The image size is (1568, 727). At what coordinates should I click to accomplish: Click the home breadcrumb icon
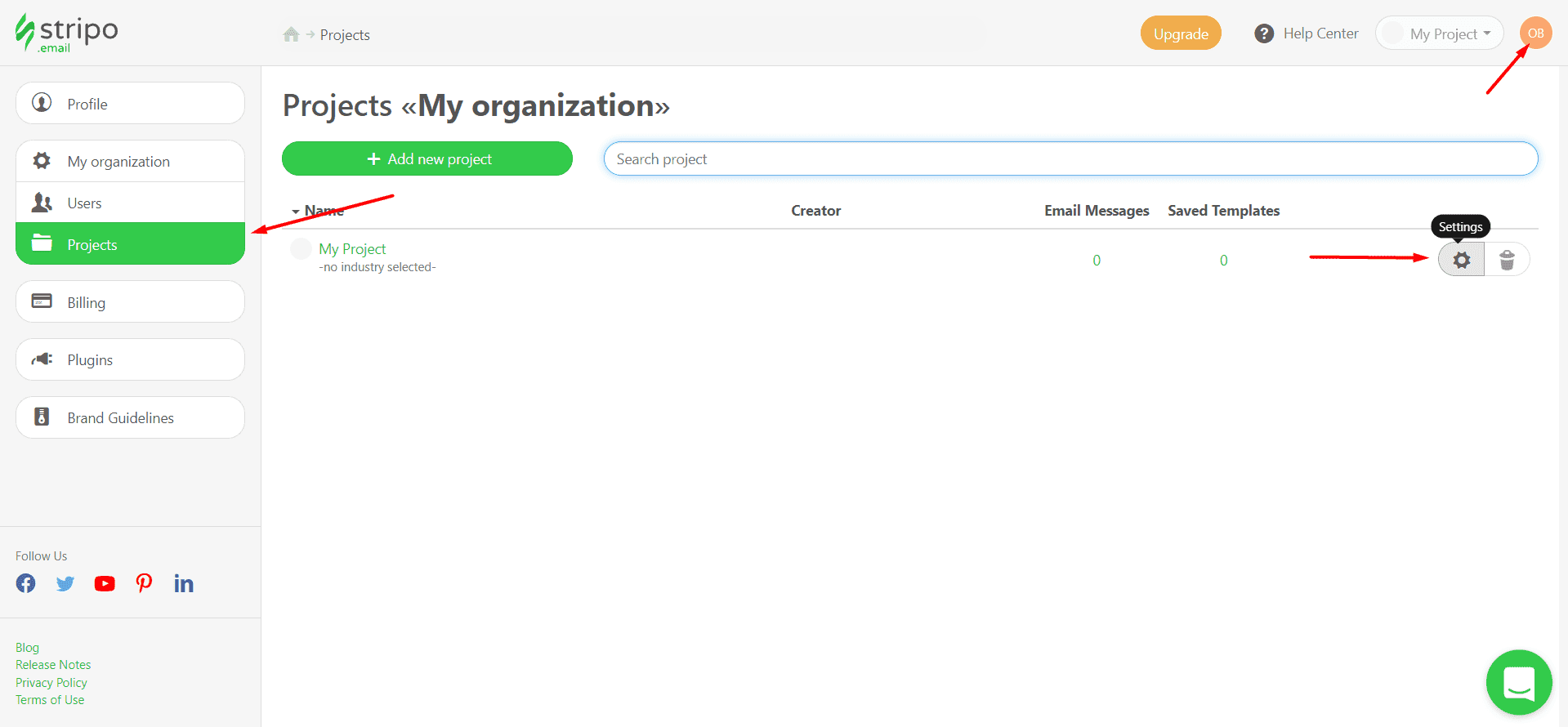[291, 34]
